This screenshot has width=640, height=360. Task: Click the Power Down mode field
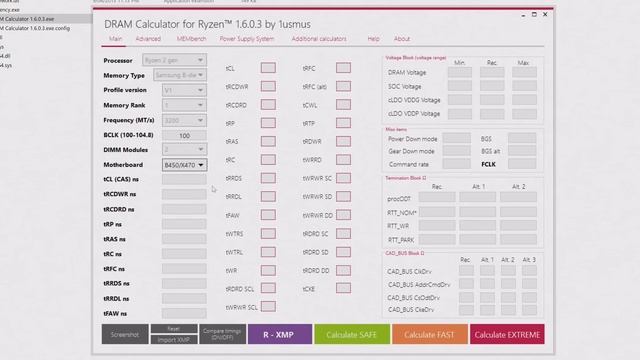click(x=457, y=138)
